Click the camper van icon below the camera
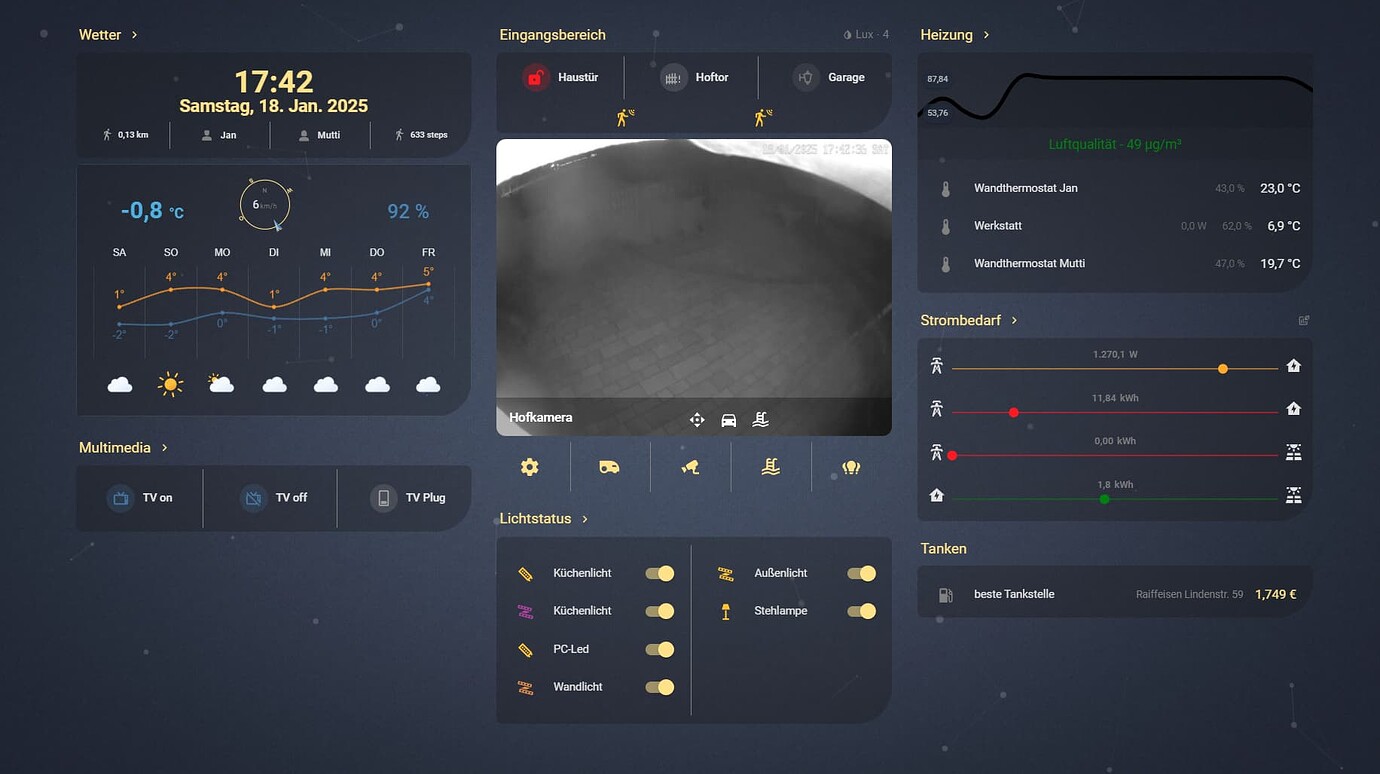 coord(609,467)
